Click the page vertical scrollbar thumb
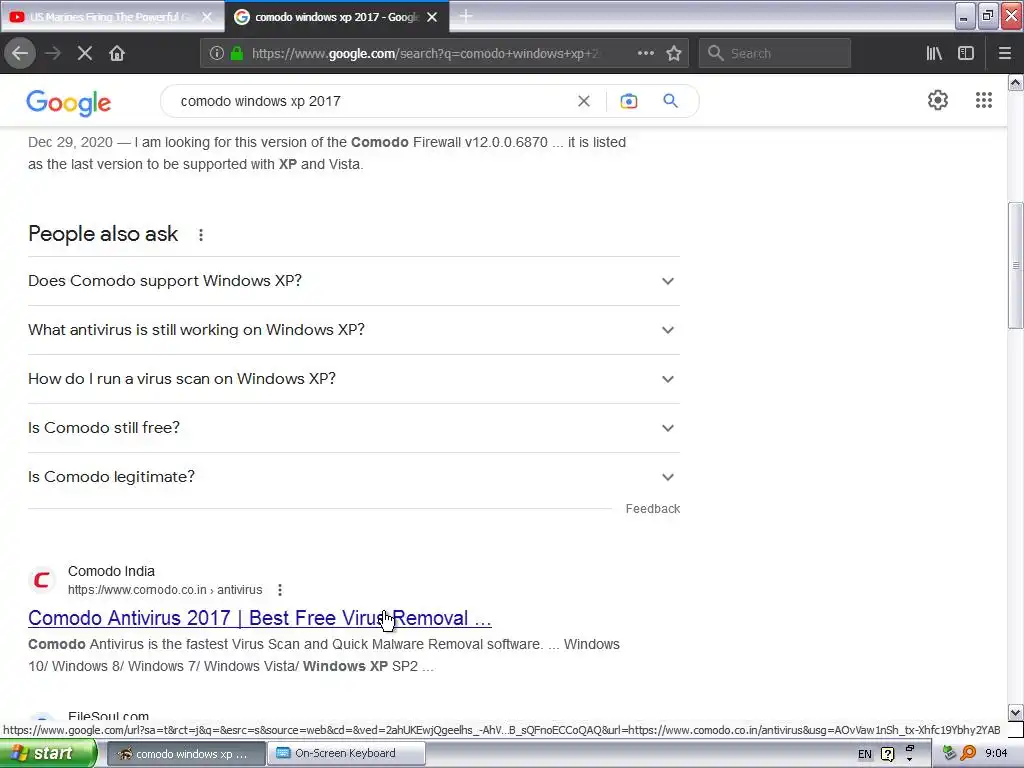The width and height of the screenshot is (1024, 768). coord(1015,266)
